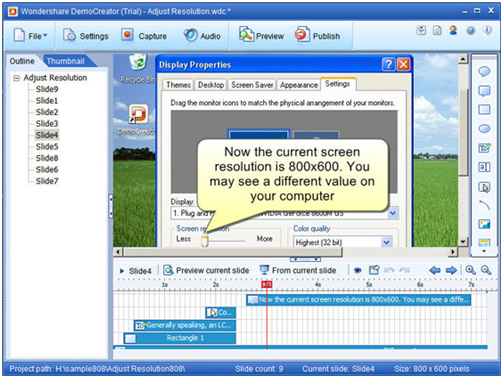Insert an image object
The width and height of the screenshot is (503, 378).
pos(484,224)
